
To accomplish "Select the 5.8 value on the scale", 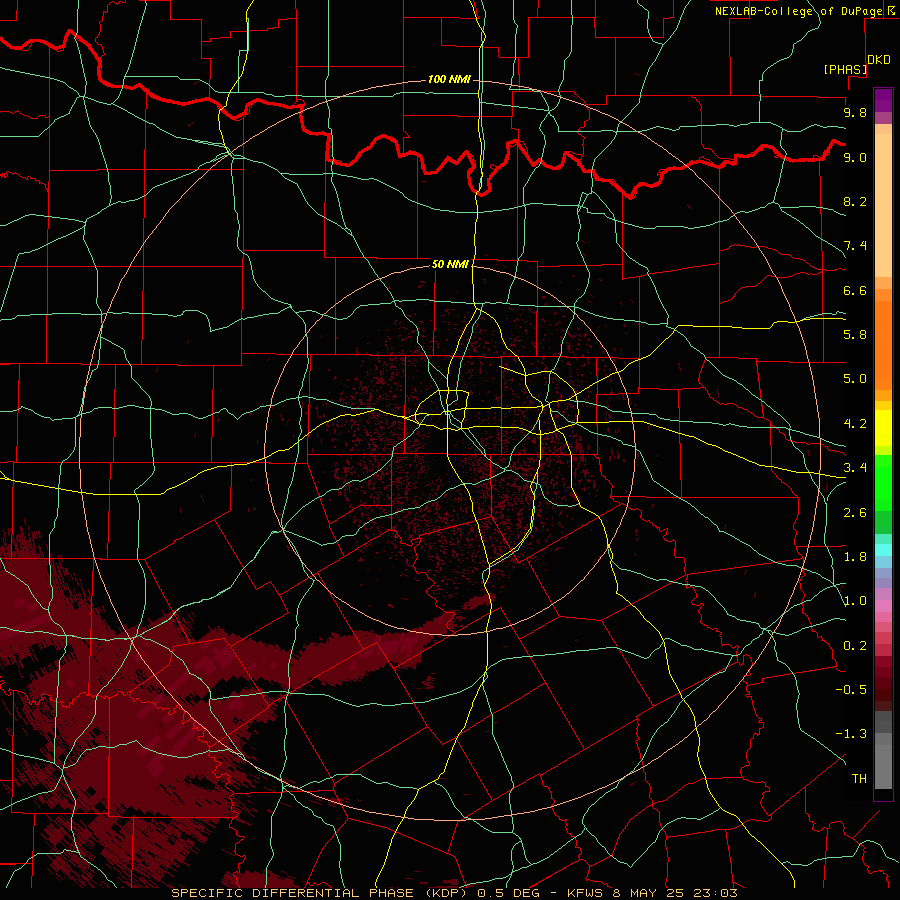I will click(x=855, y=335).
